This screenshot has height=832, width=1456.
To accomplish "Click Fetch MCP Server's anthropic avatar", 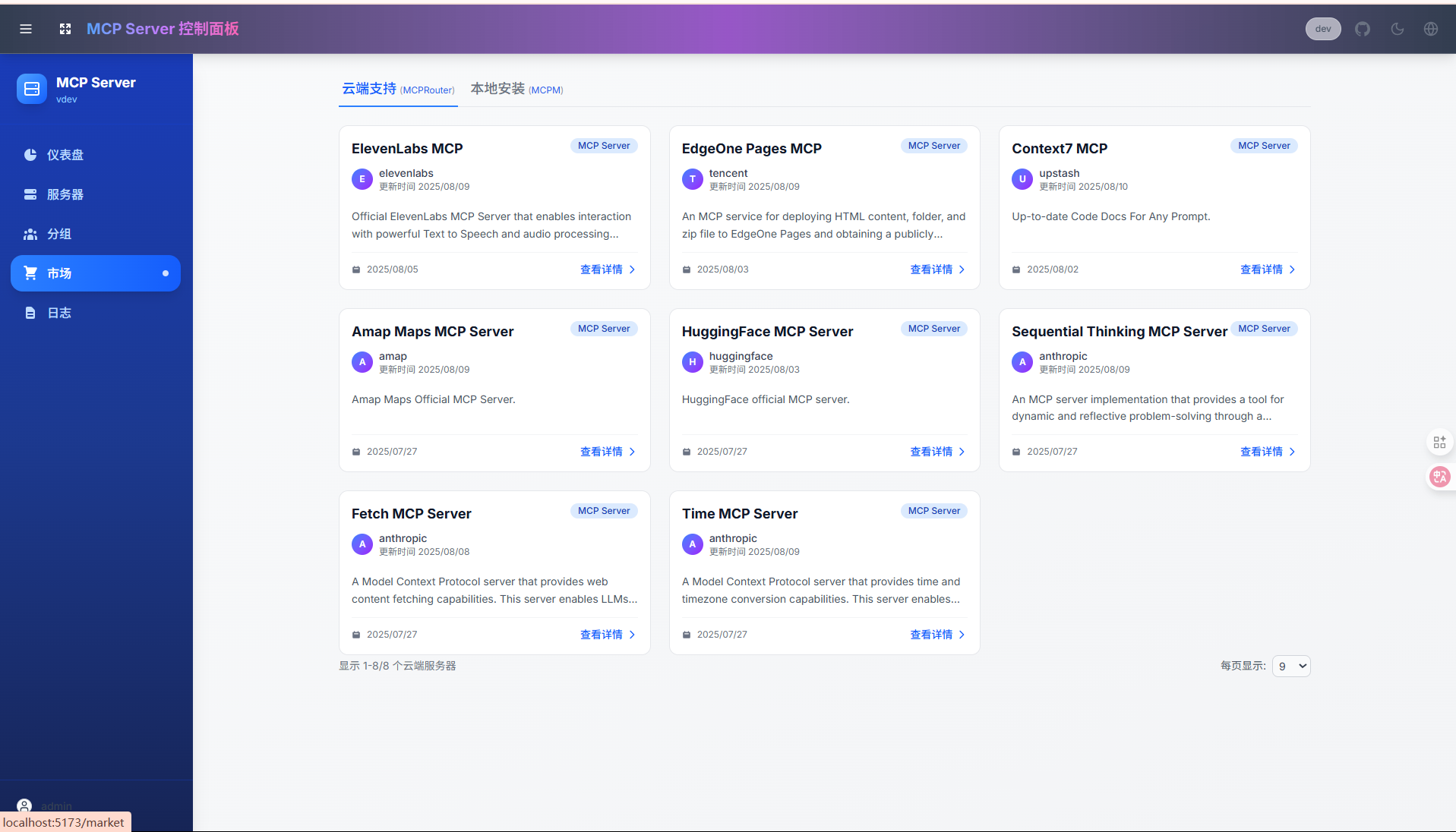I will 362,544.
